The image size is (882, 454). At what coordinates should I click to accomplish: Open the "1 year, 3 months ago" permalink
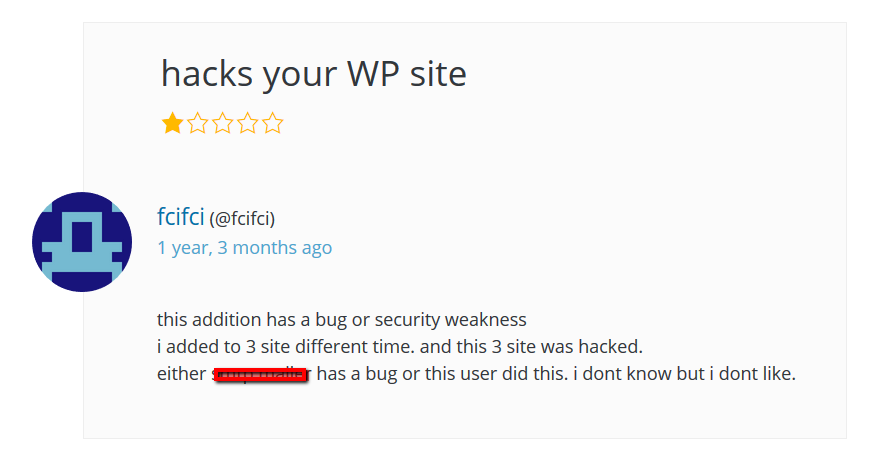(x=244, y=247)
